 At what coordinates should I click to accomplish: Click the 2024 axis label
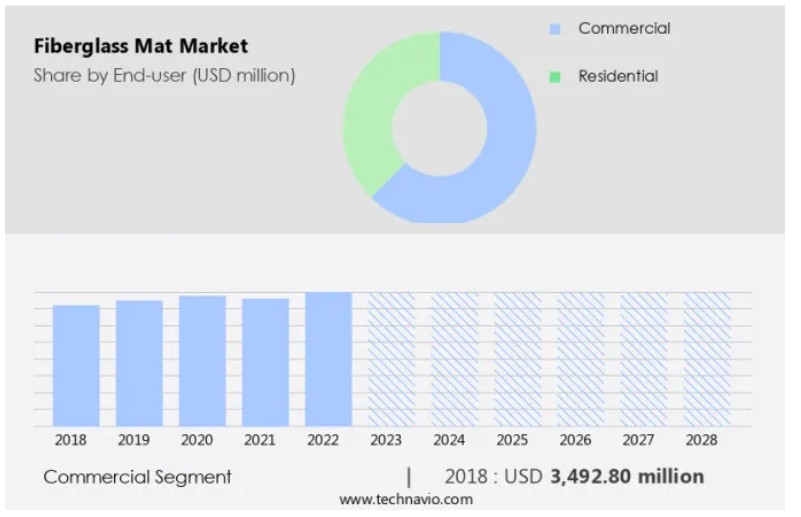449,440
